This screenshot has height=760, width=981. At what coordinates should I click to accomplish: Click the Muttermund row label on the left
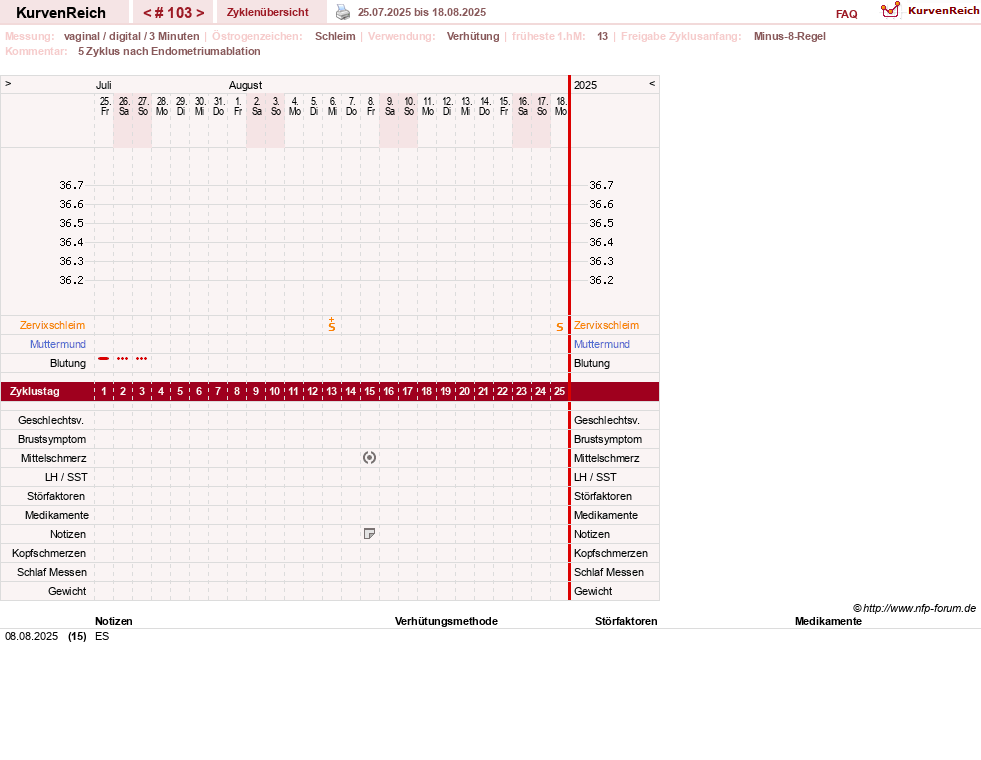58,344
